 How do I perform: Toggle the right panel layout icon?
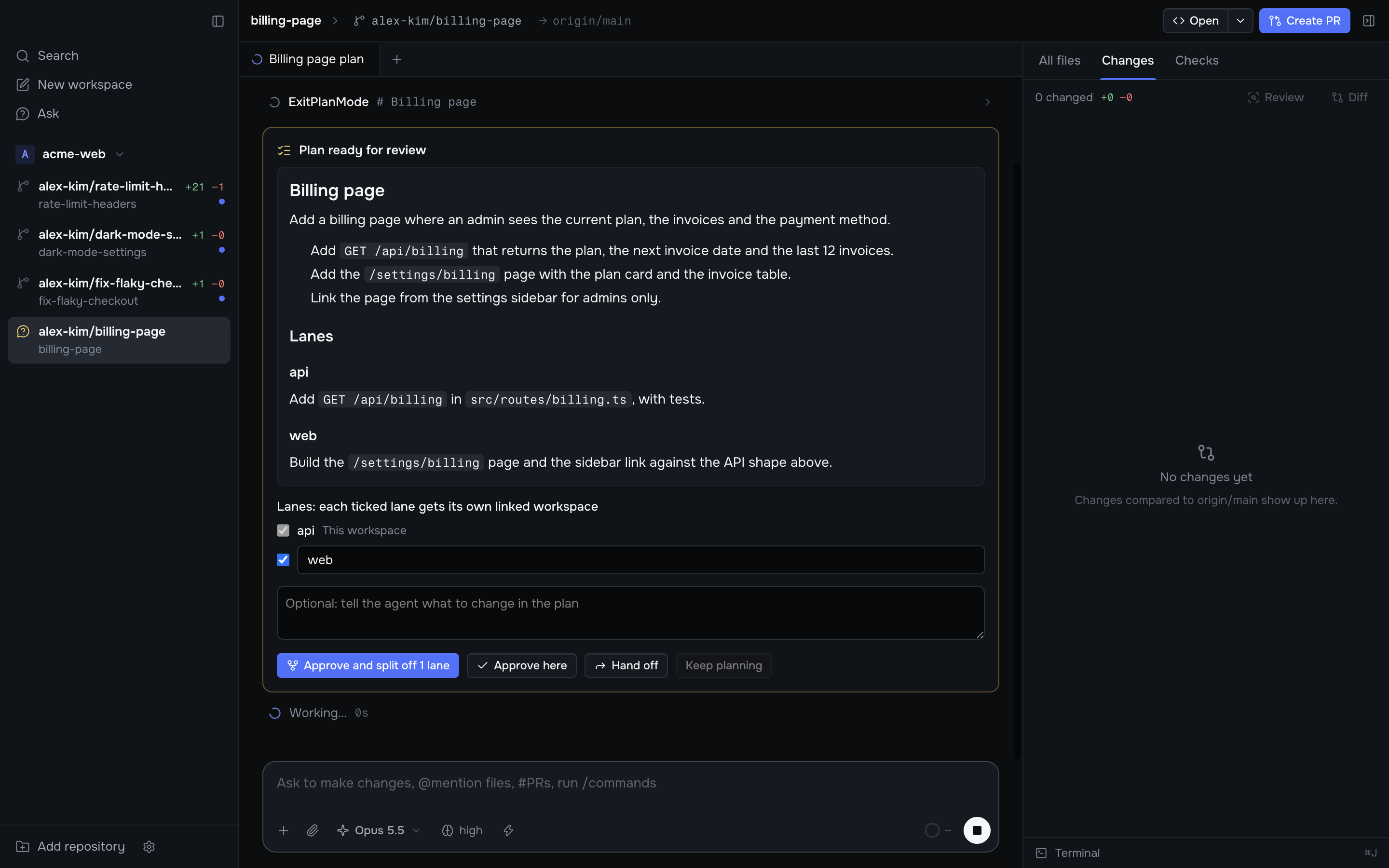tap(1368, 21)
